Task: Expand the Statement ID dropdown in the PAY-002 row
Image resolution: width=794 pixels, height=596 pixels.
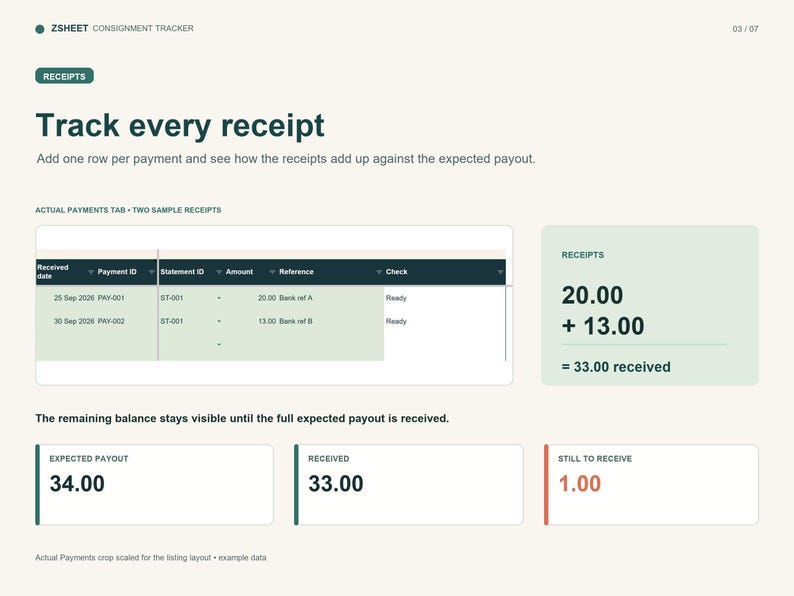Action: tap(219, 322)
